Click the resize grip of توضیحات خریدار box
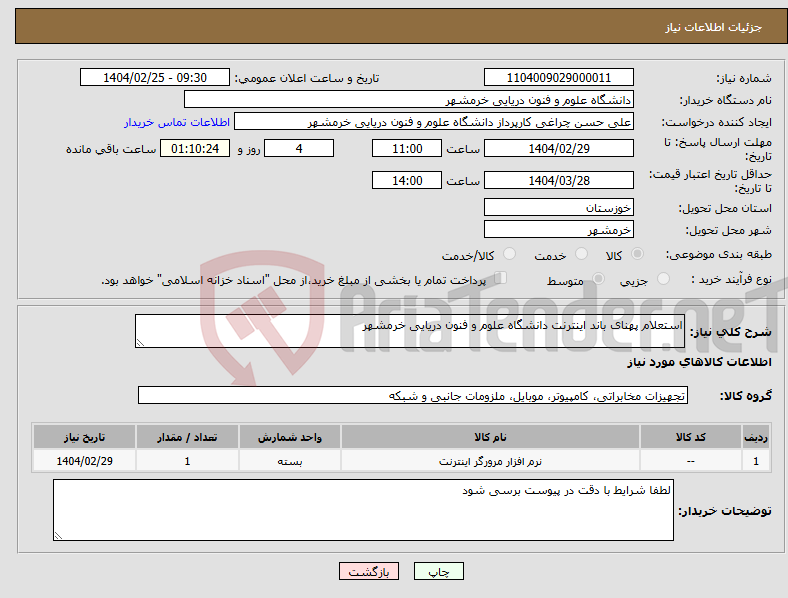Image resolution: width=788 pixels, height=598 pixels. click(x=58, y=536)
